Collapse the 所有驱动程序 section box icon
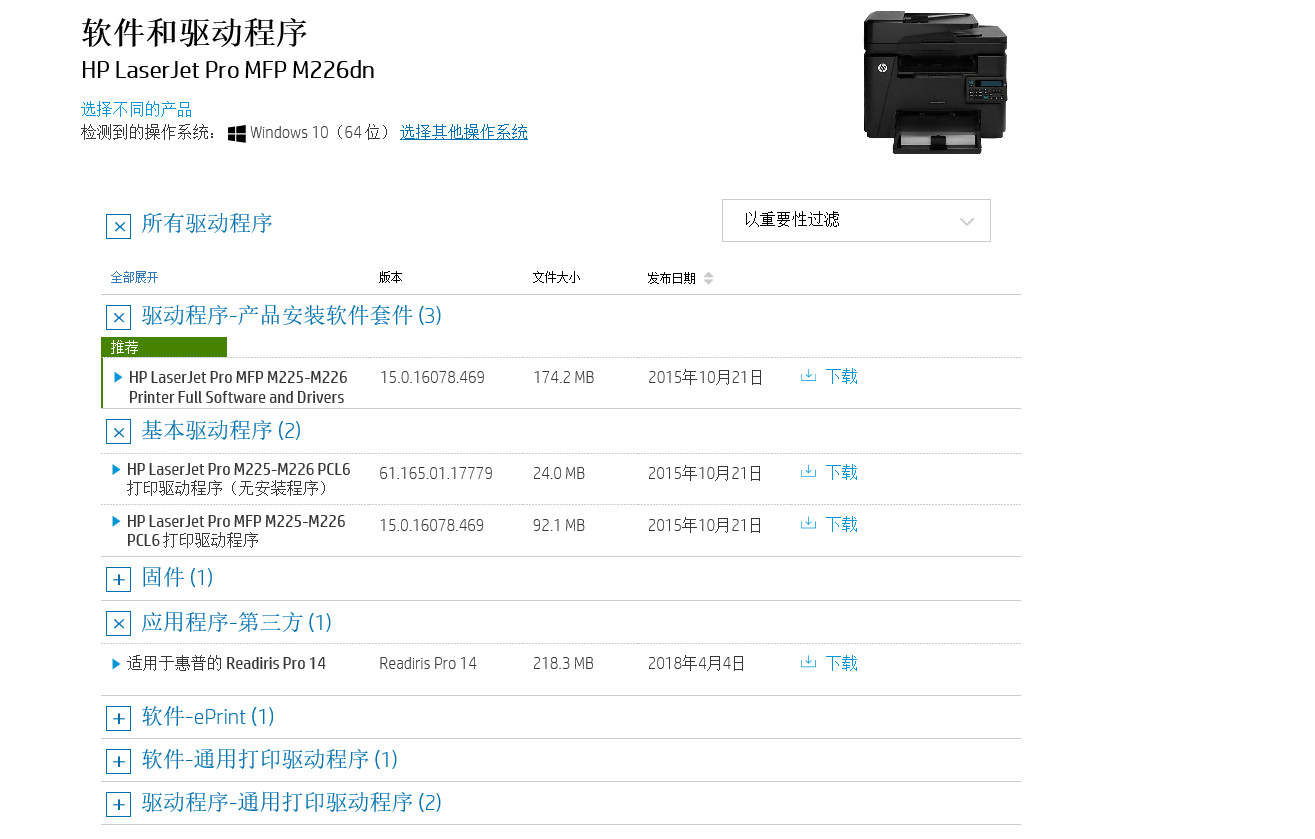The width and height of the screenshot is (1315, 839). (x=118, y=226)
